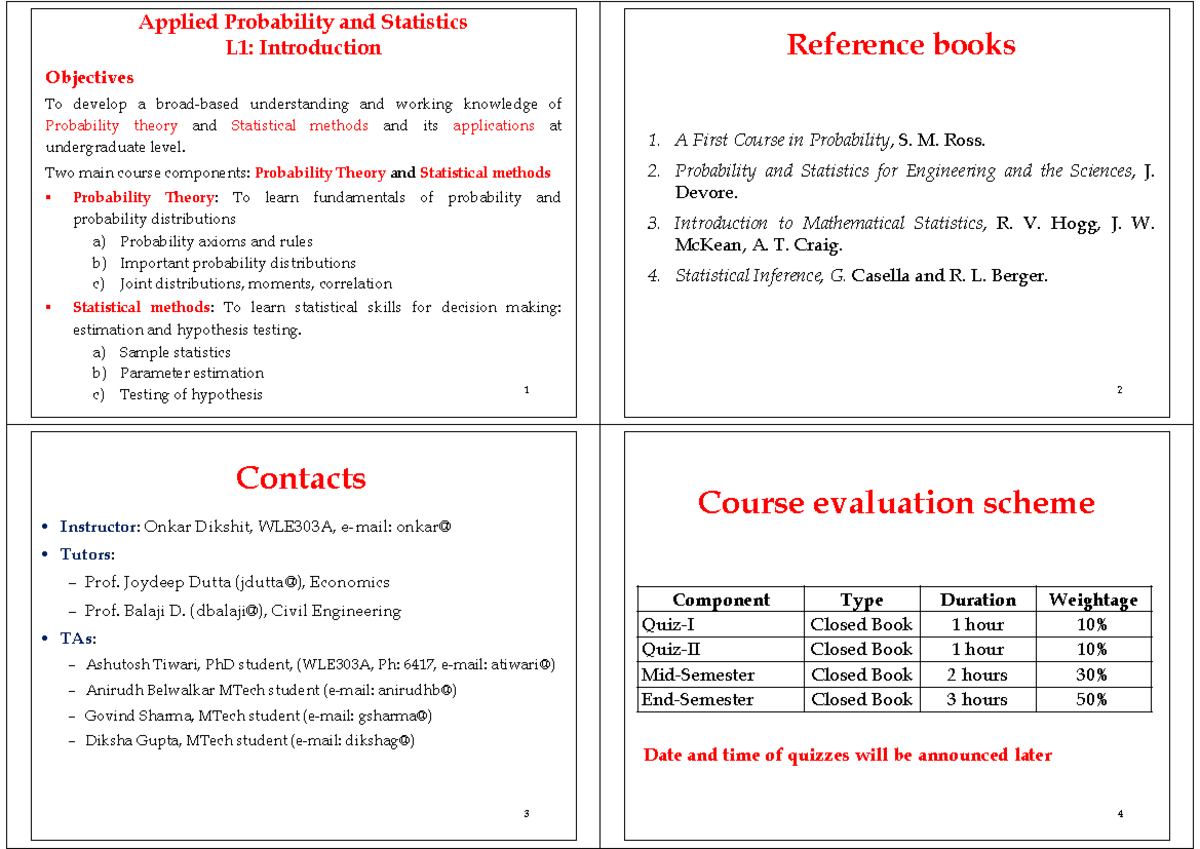Click the red 'Objectives' heading

(x=89, y=78)
